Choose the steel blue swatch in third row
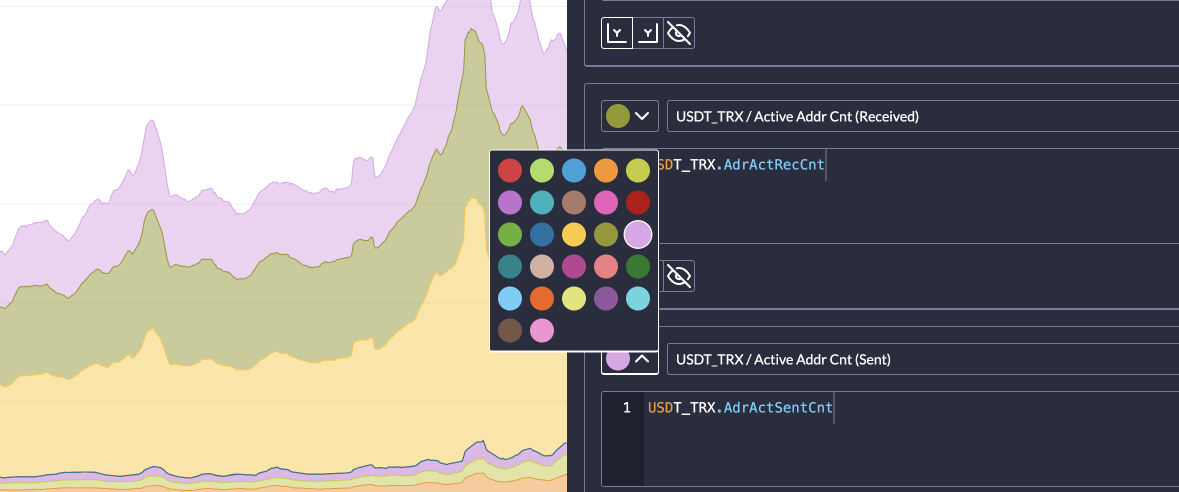This screenshot has width=1179, height=492. tap(542, 235)
